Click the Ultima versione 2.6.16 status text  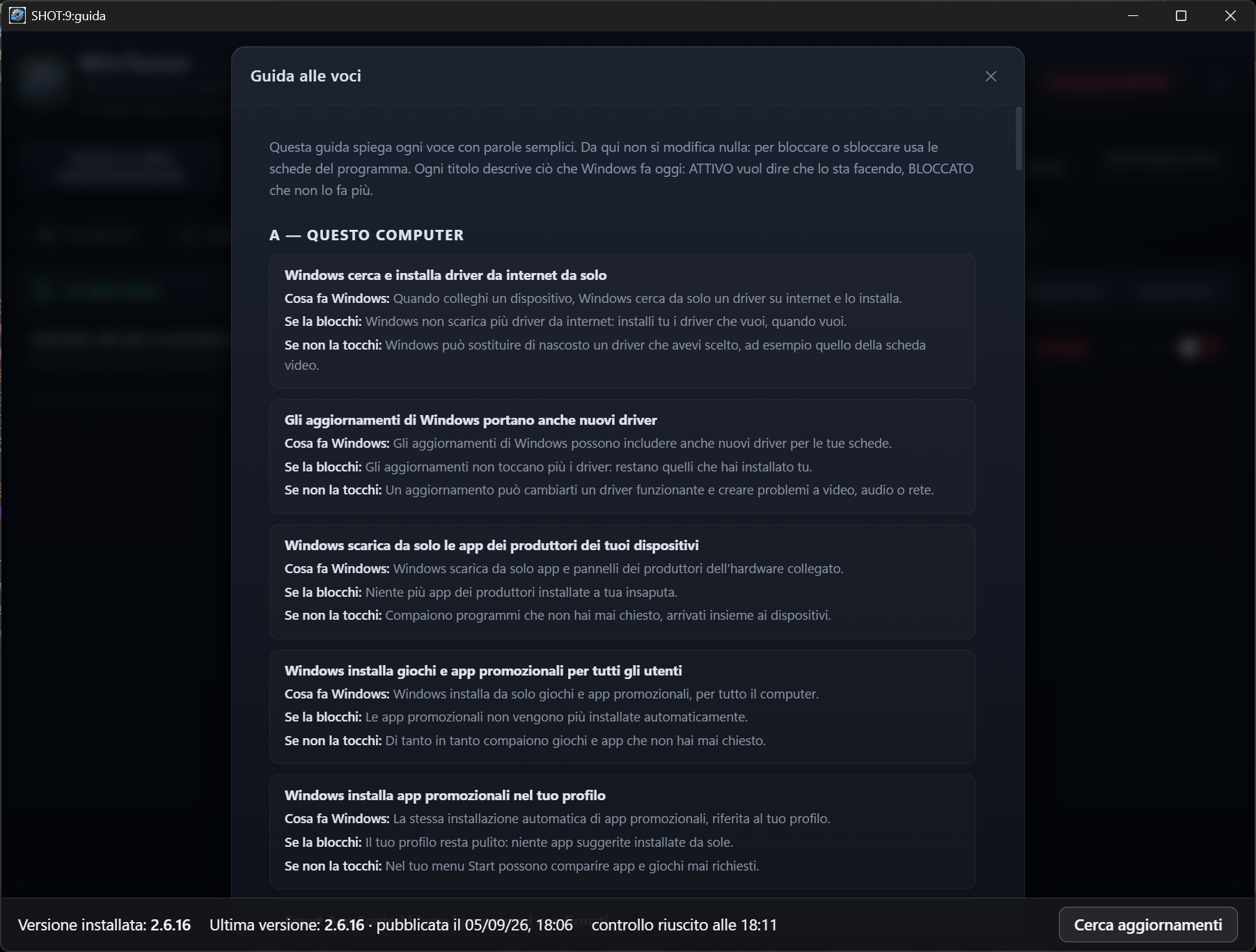point(391,925)
